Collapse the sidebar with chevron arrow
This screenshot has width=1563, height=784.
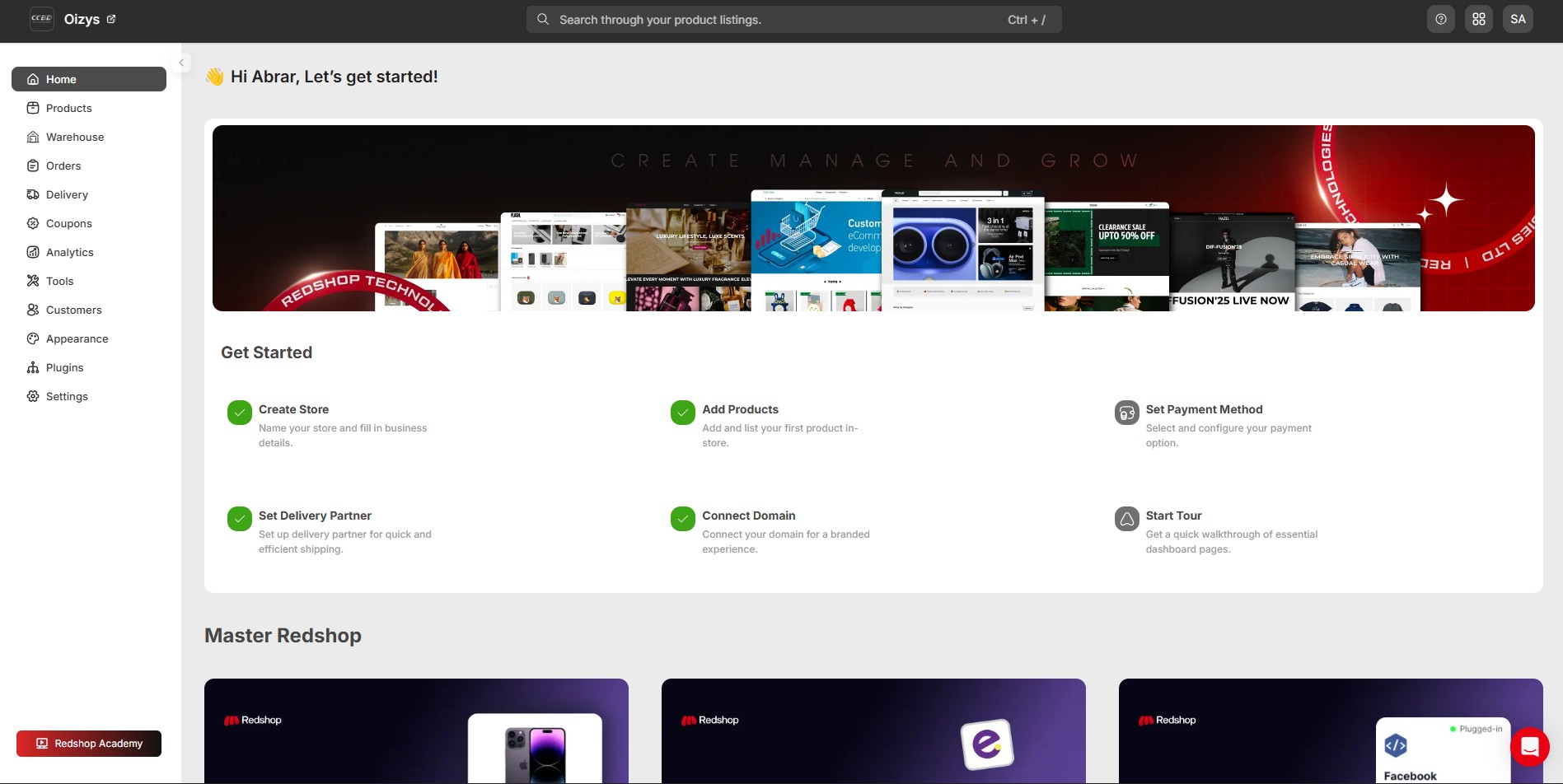181,63
